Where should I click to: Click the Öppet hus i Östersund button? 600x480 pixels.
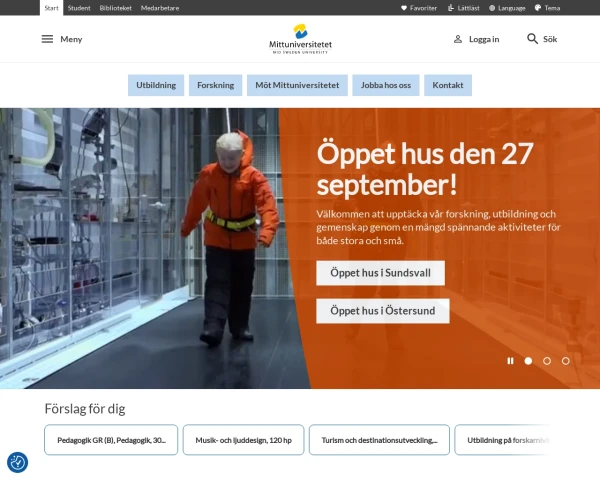click(383, 311)
